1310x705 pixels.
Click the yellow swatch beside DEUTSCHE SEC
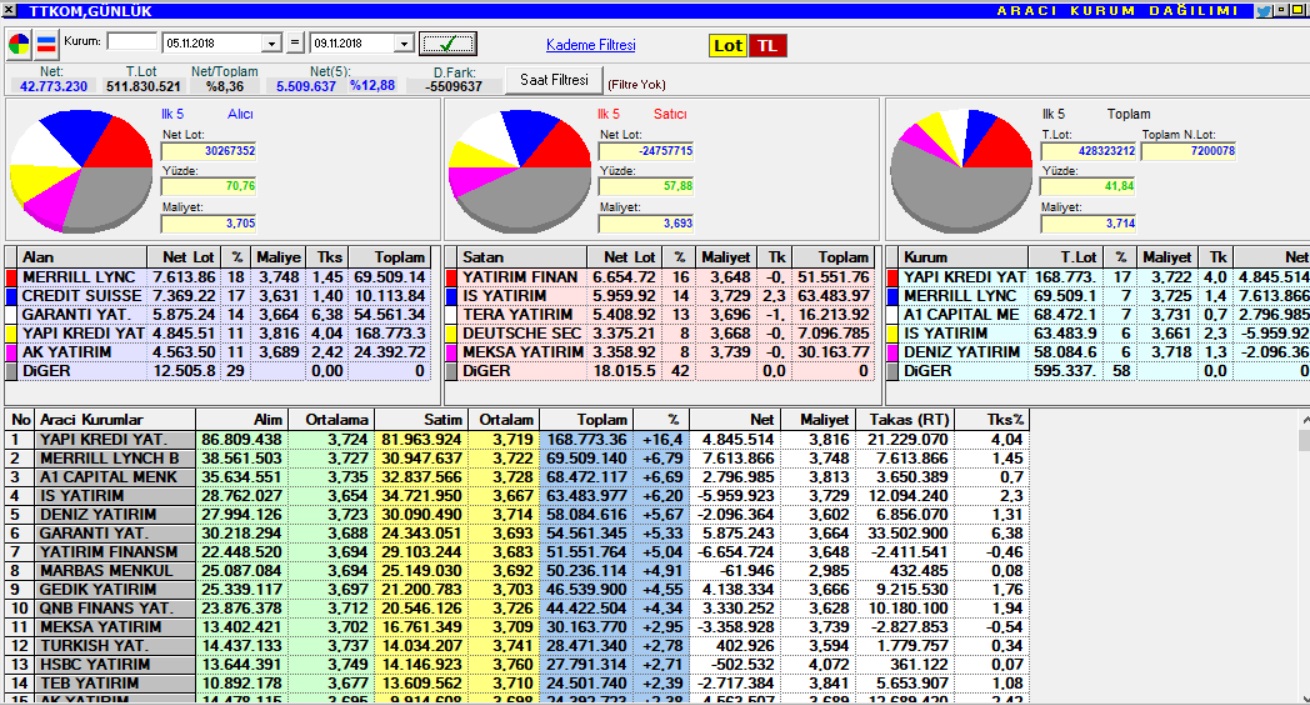tap(452, 333)
